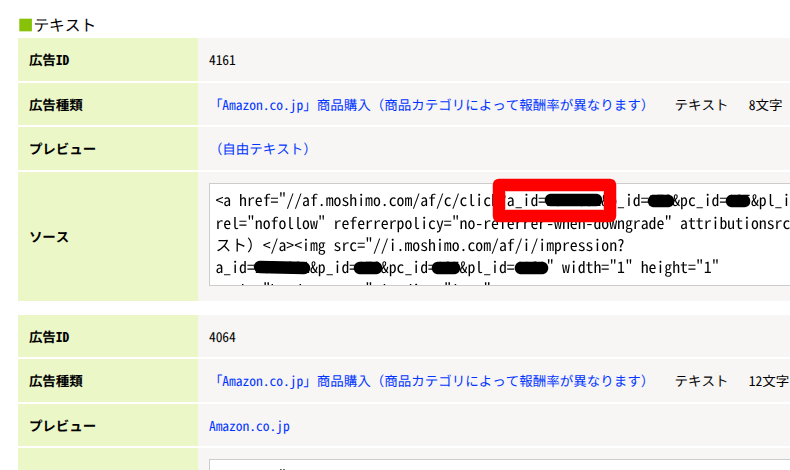790x470 pixels.
Task: Click the 広告ID label beside 4064
Action: (49, 337)
